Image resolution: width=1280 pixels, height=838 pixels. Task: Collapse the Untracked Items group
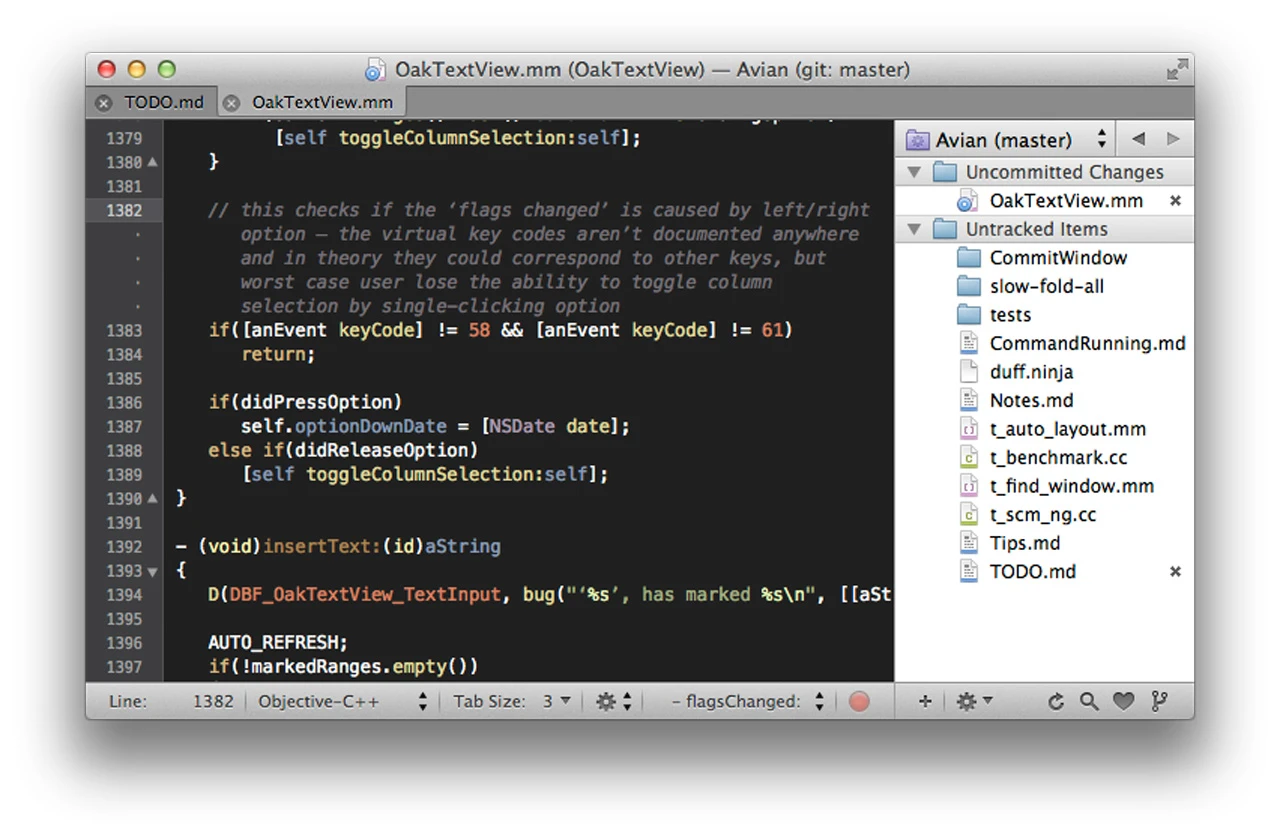point(913,229)
